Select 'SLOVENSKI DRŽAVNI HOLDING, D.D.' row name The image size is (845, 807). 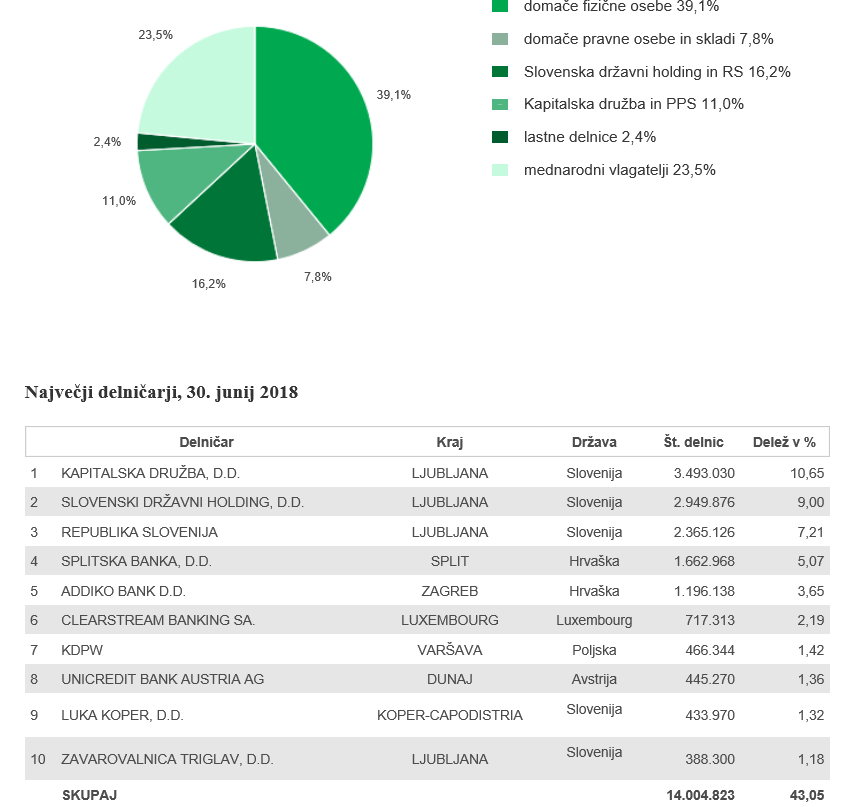tap(182, 502)
